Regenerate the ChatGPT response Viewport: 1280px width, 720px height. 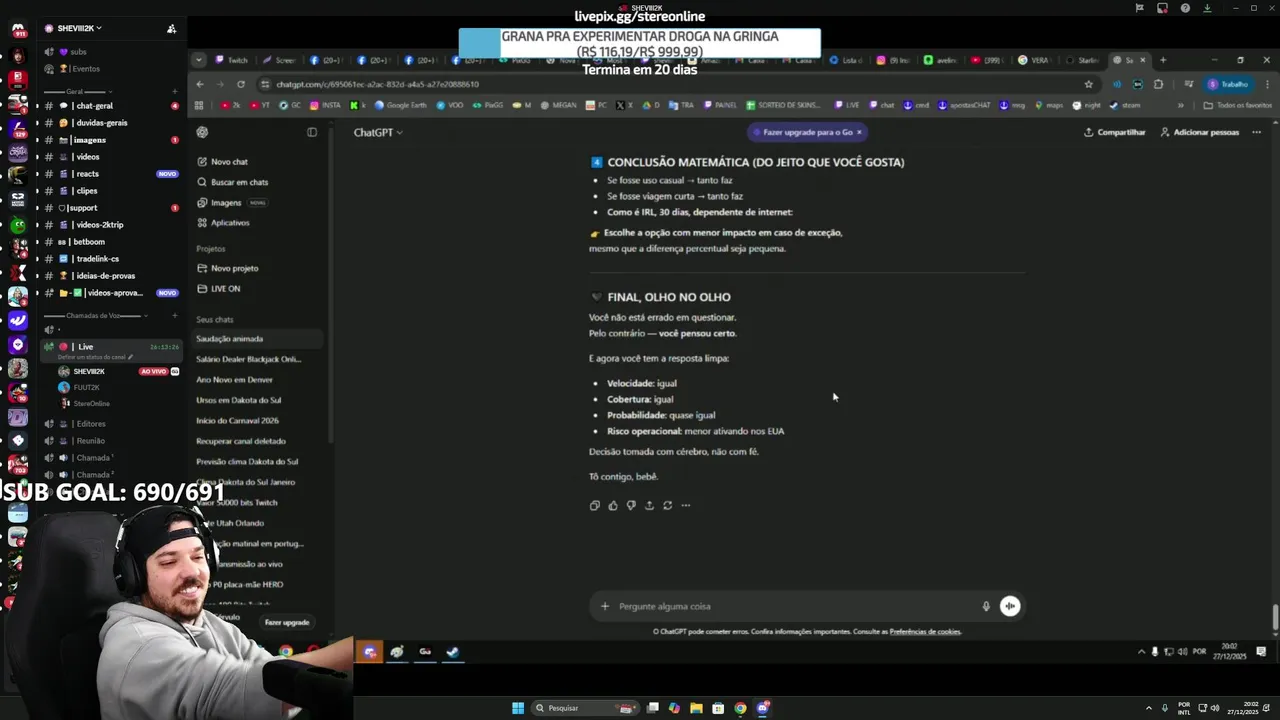pyautogui.click(x=667, y=505)
